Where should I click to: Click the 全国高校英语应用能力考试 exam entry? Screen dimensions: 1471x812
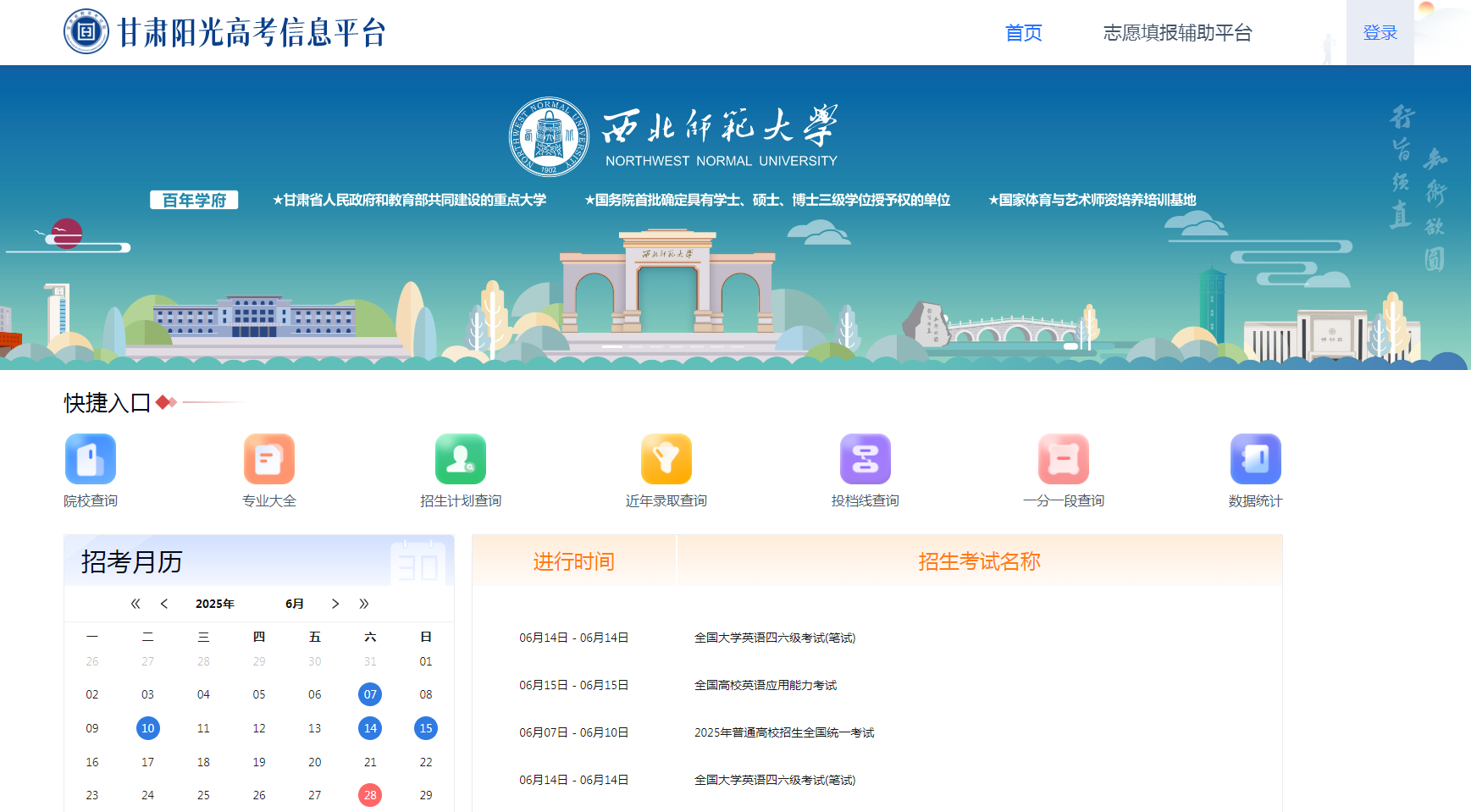coord(766,685)
